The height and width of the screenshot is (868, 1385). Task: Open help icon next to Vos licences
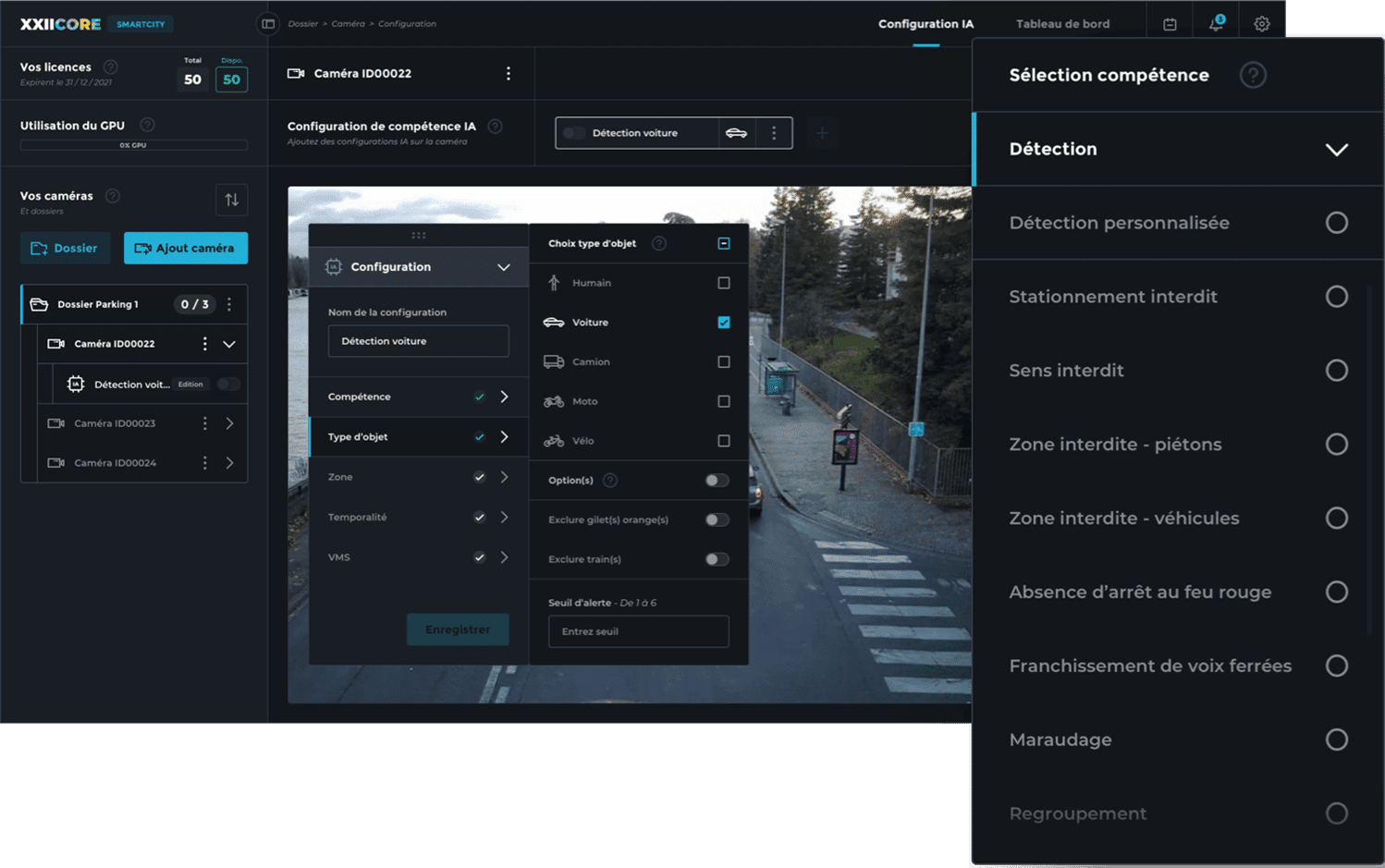[111, 67]
